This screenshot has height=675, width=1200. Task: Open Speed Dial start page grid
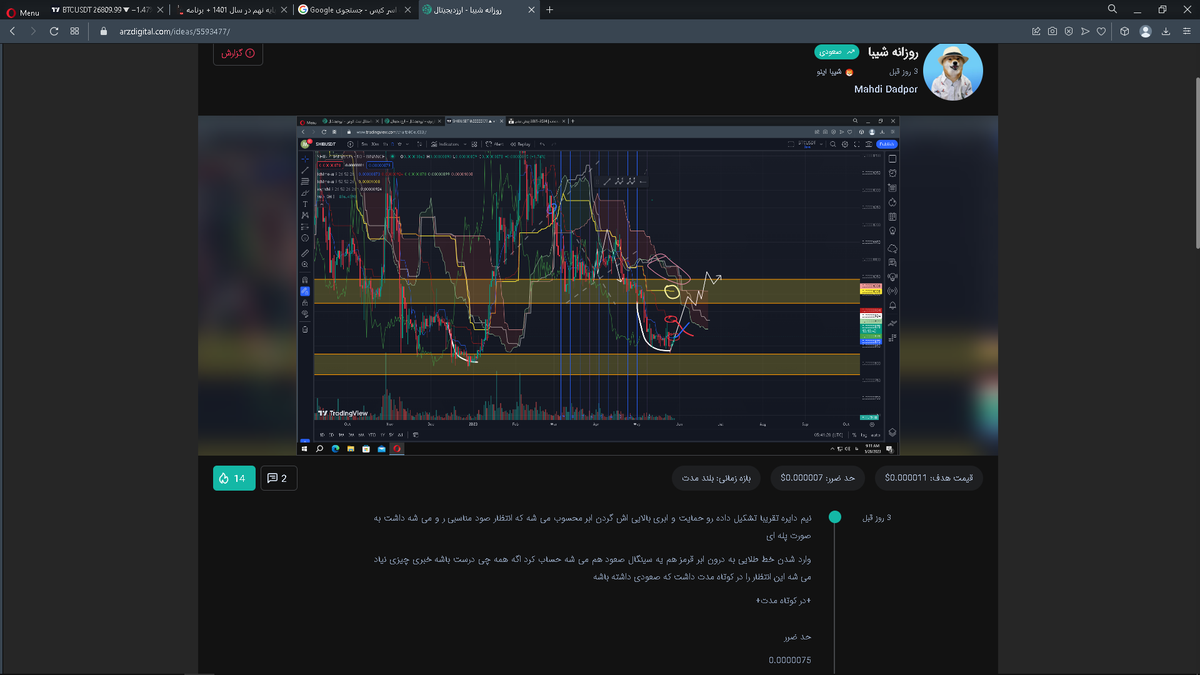tap(75, 31)
